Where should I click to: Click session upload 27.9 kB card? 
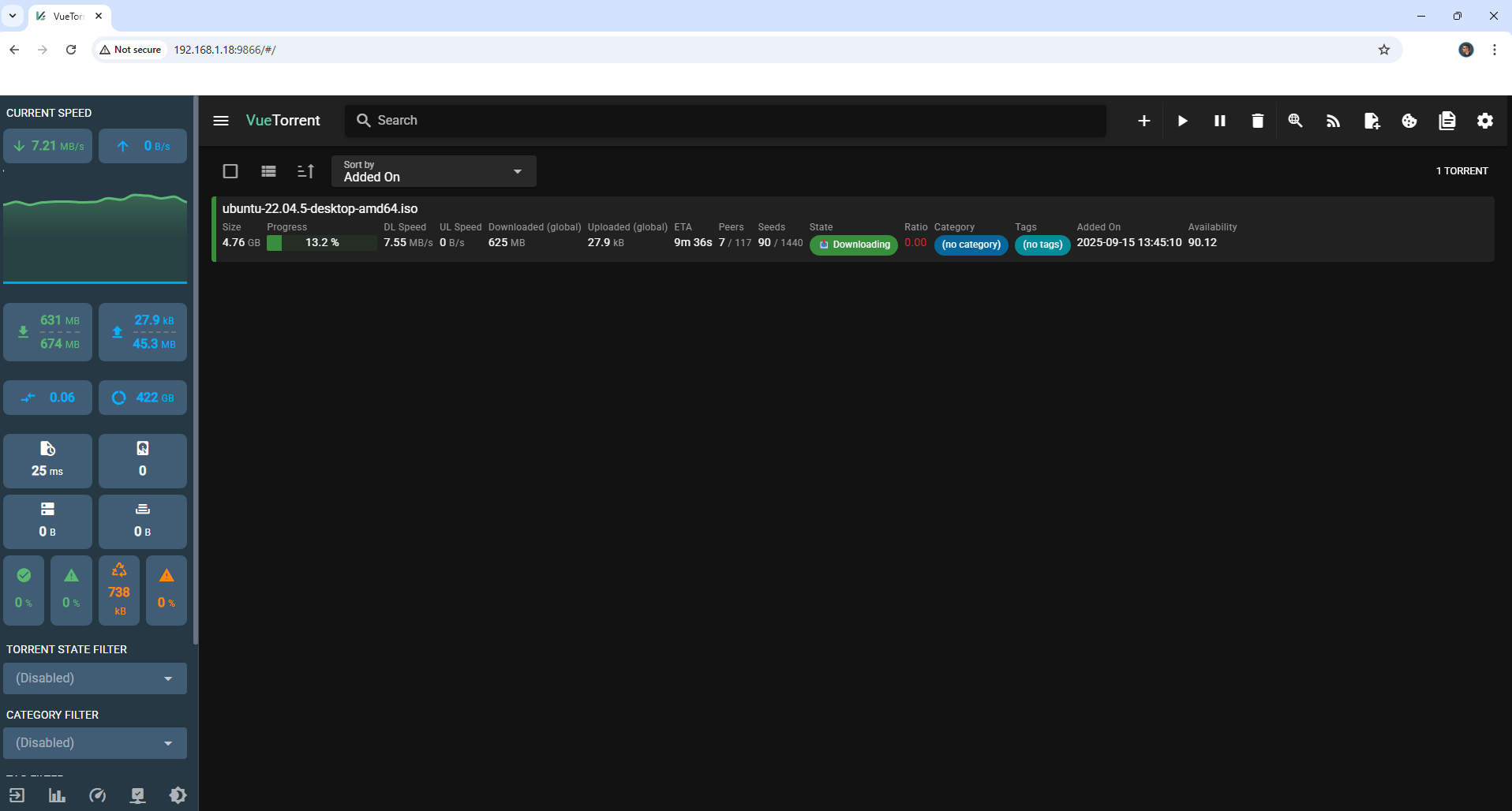click(x=143, y=332)
